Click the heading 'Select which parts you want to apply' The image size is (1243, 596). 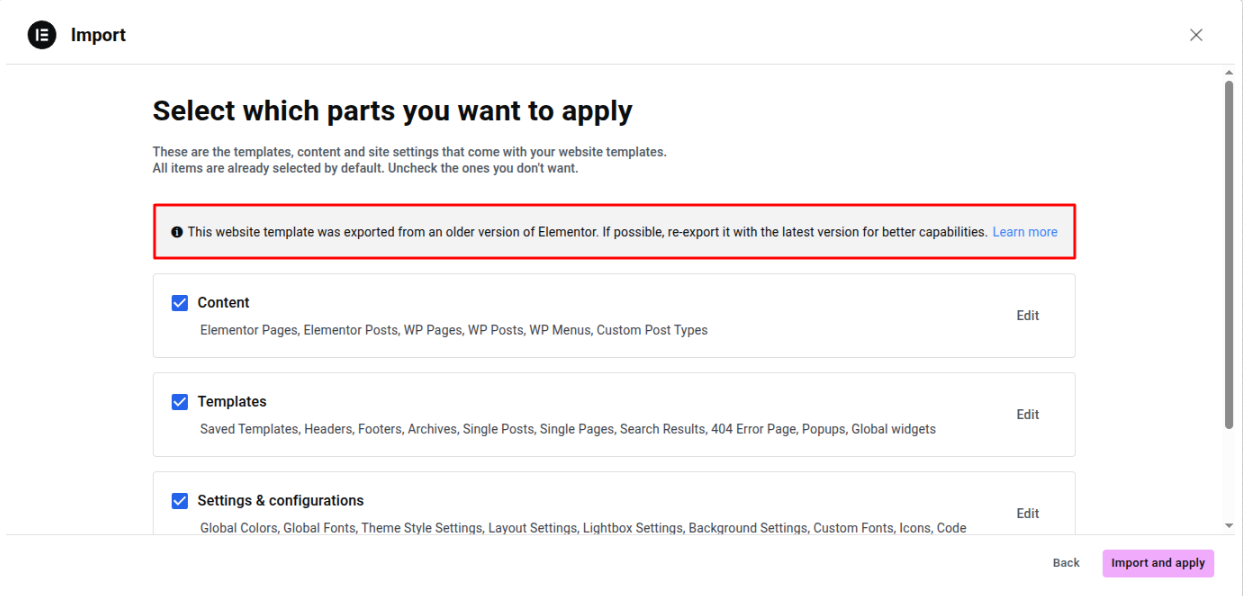click(392, 111)
